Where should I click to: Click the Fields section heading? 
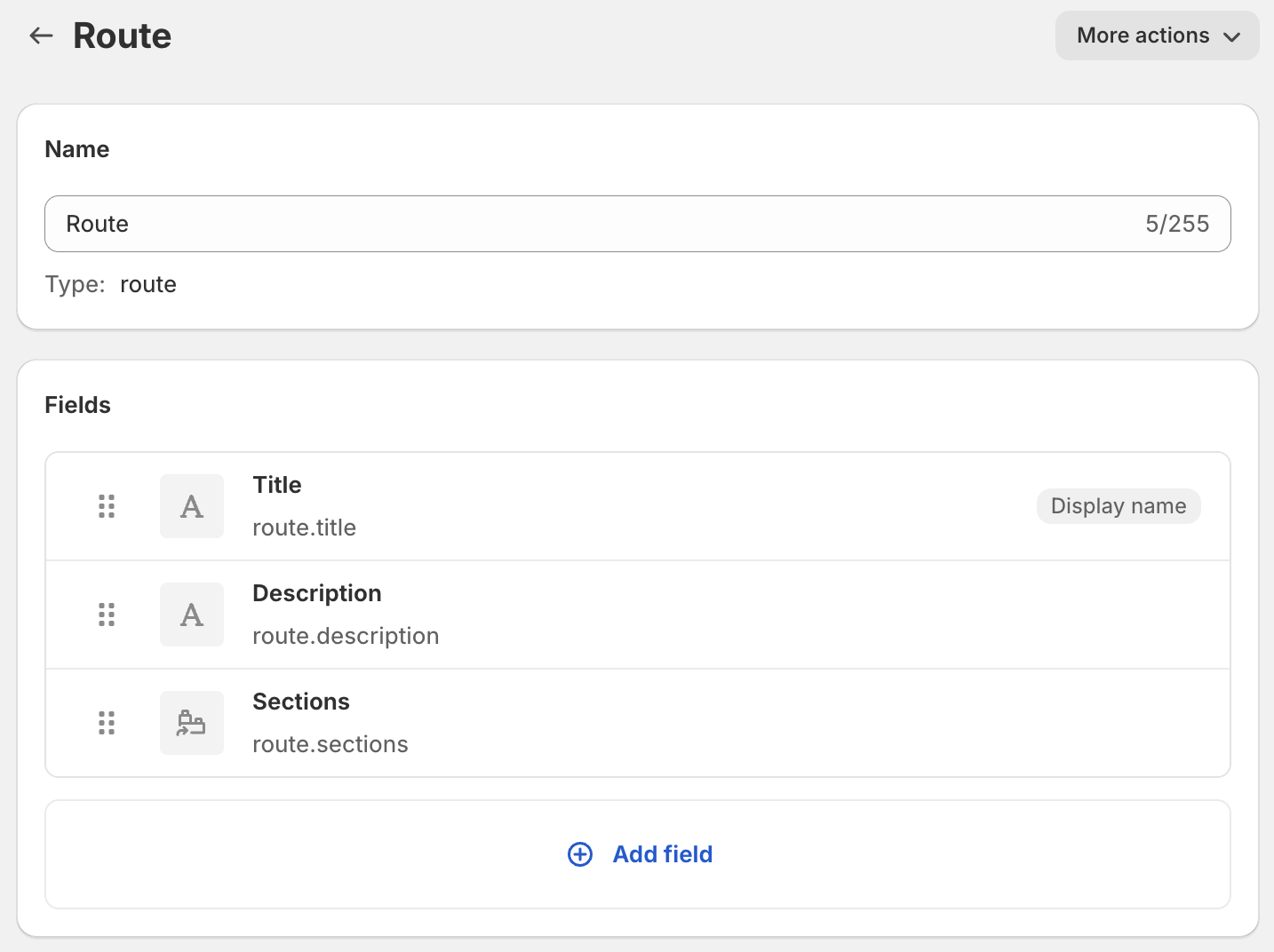tap(77, 404)
